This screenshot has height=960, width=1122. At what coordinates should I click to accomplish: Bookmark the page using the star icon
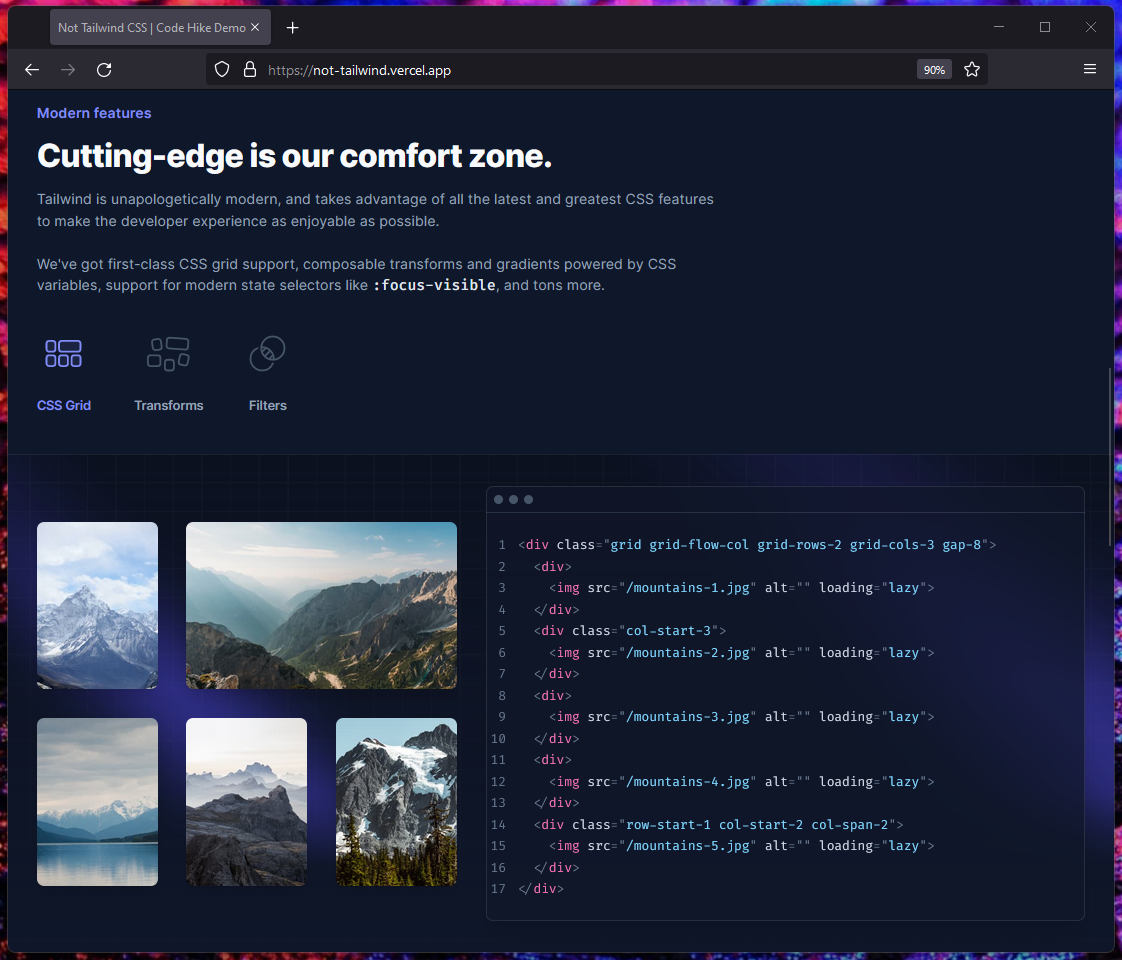tap(972, 70)
